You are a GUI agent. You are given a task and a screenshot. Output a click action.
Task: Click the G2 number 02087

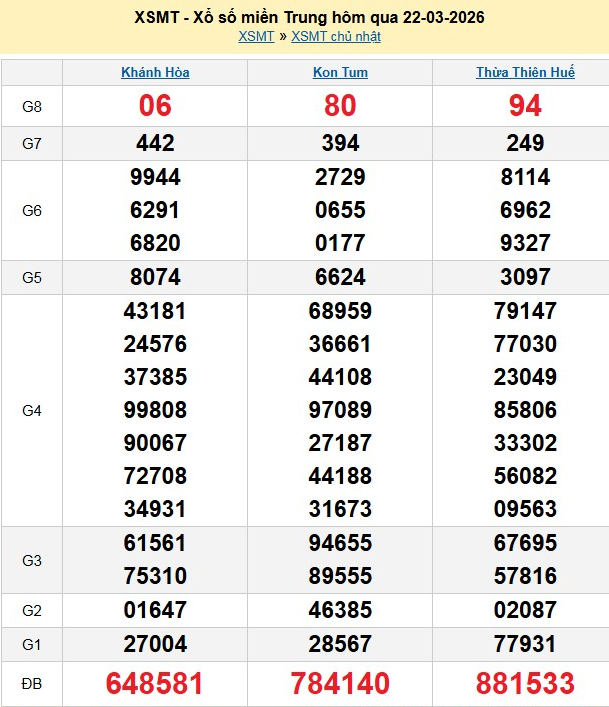(x=525, y=610)
